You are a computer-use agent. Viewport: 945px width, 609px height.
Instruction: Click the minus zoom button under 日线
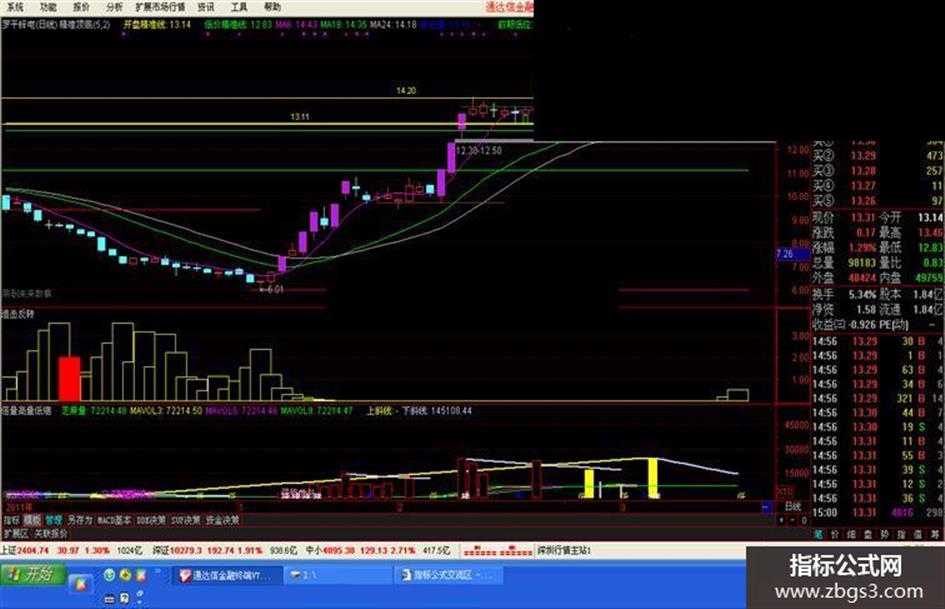point(793,520)
